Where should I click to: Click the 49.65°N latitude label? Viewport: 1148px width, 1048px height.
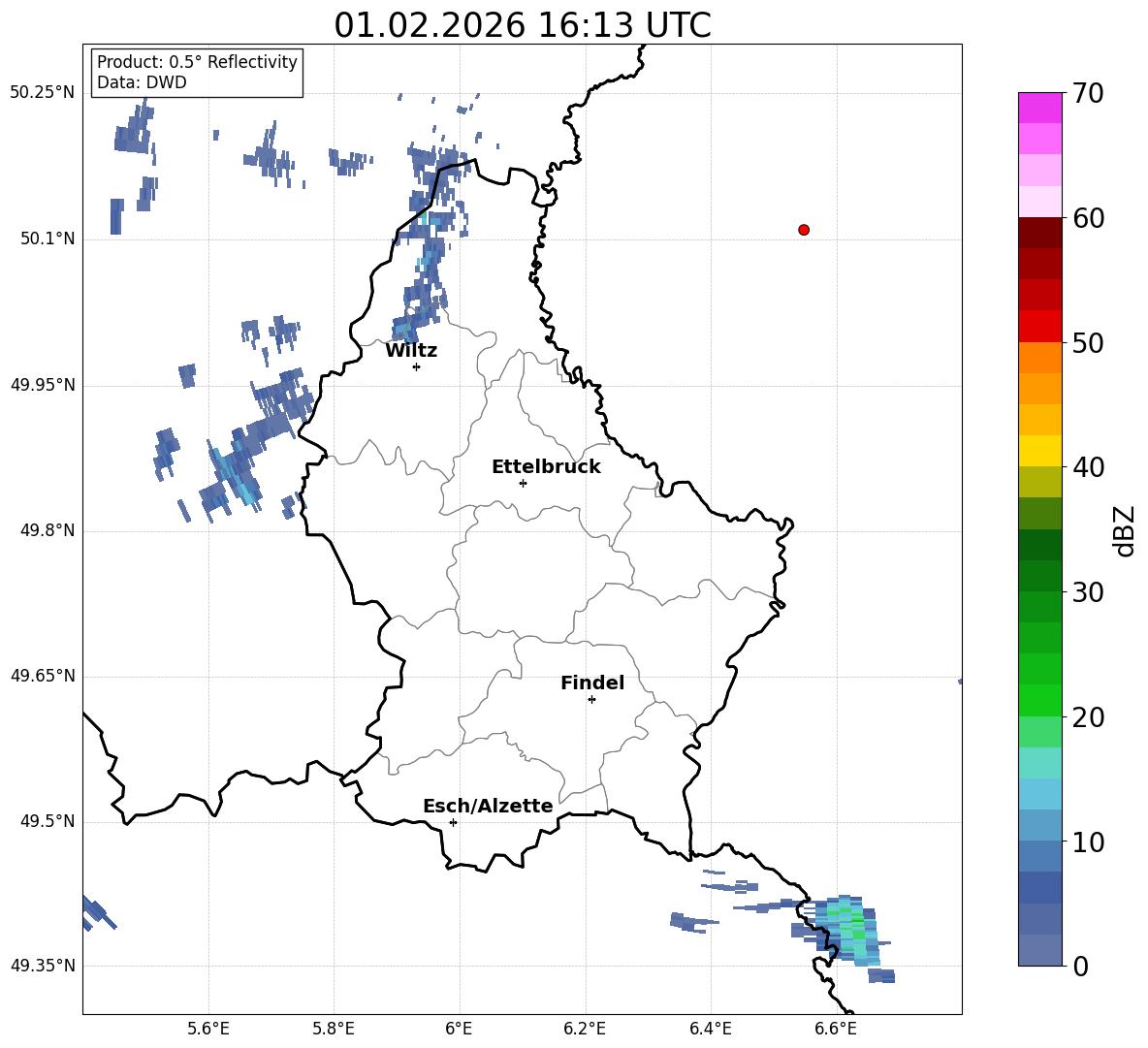click(43, 676)
